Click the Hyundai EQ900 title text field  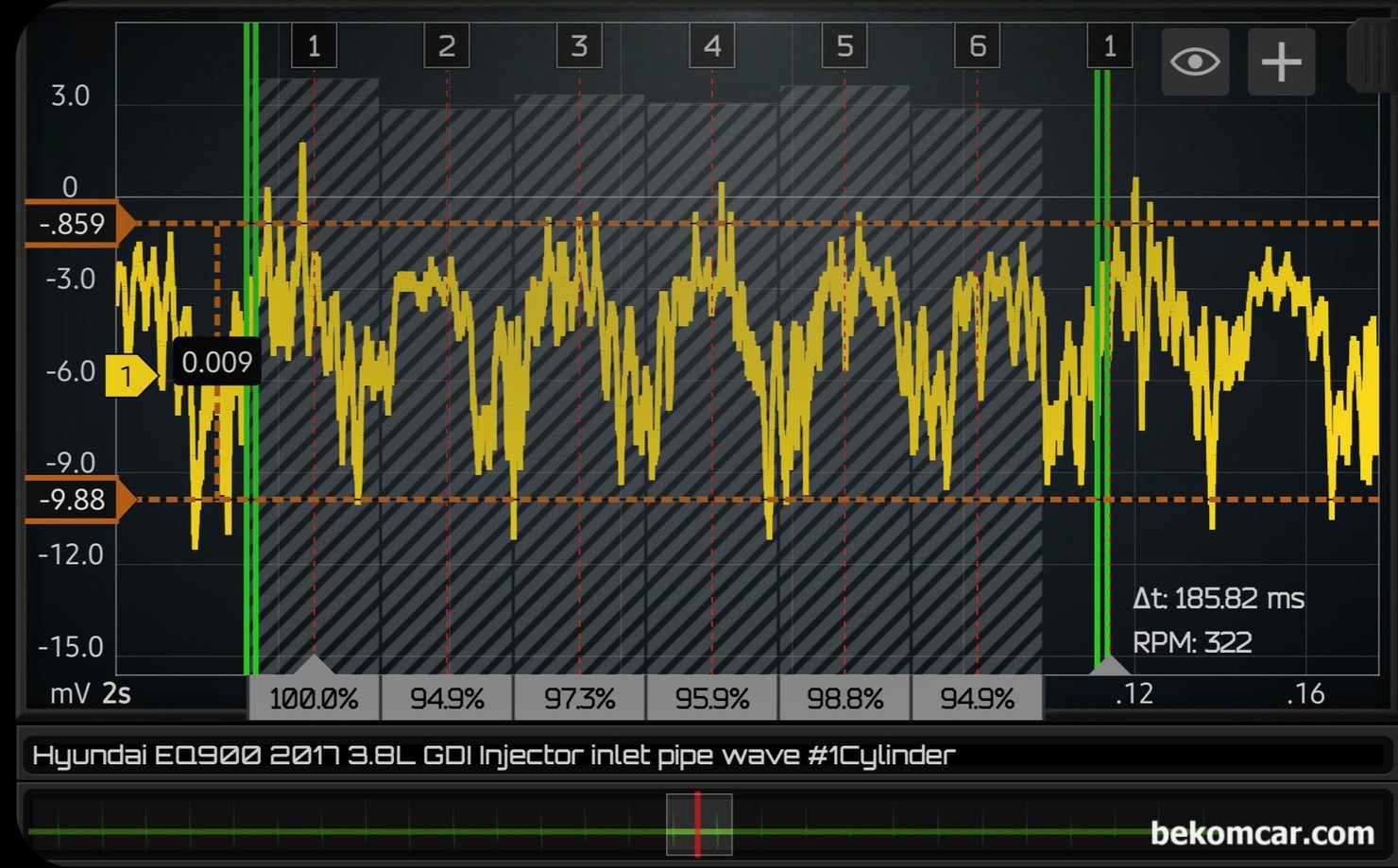coord(493,754)
